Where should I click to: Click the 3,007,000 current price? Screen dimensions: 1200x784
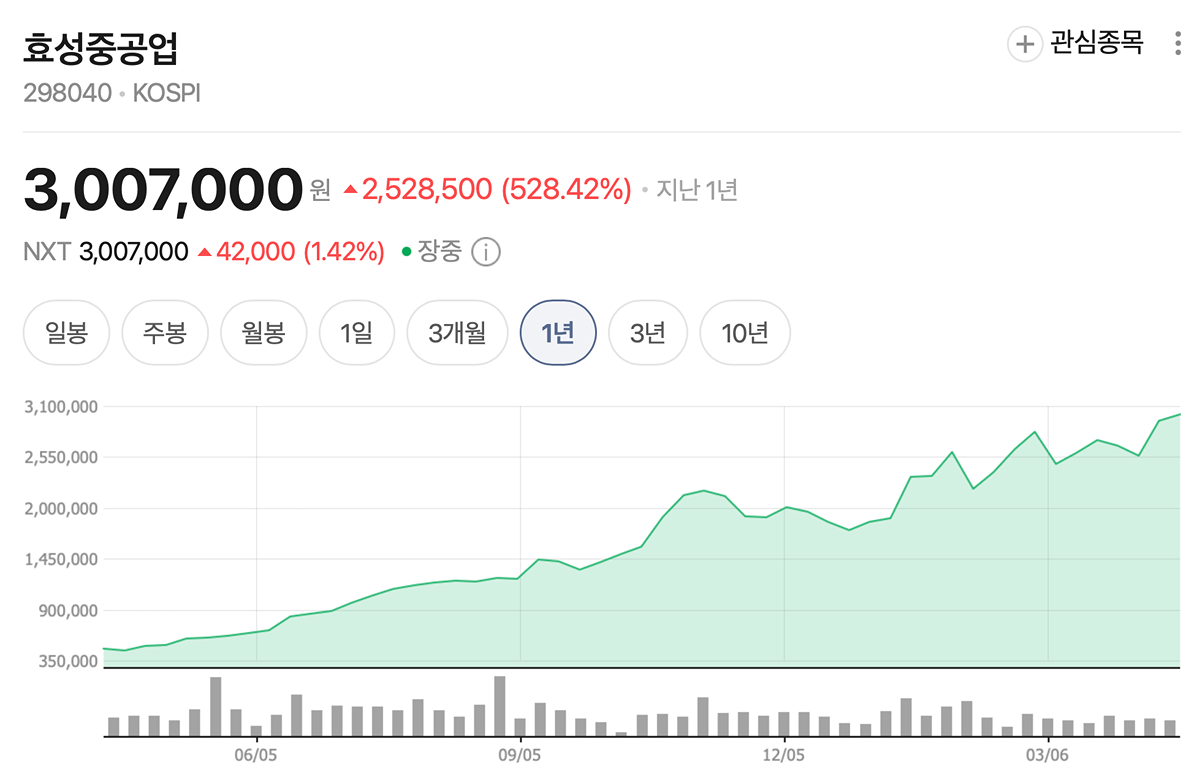point(163,190)
